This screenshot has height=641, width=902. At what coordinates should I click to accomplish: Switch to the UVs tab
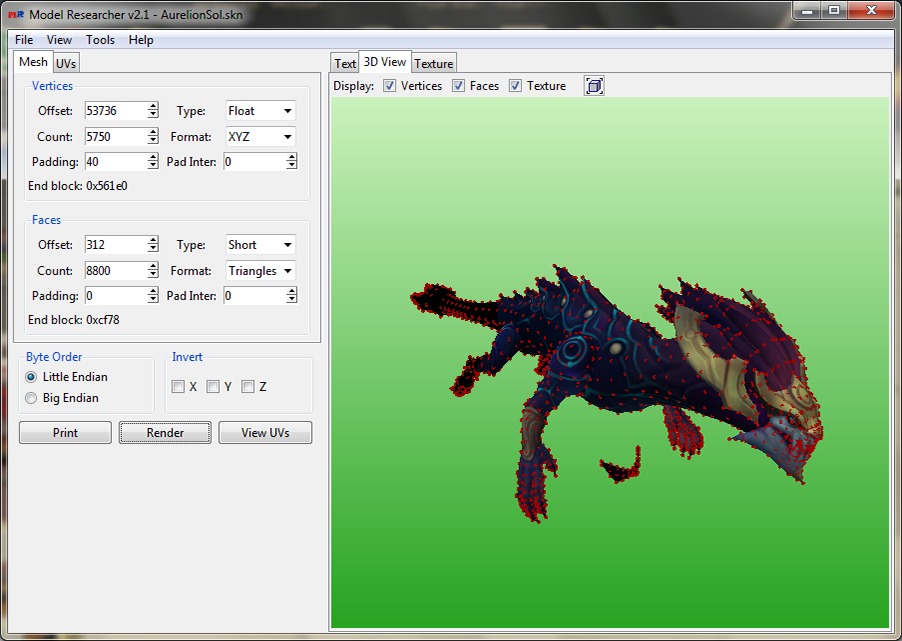66,63
